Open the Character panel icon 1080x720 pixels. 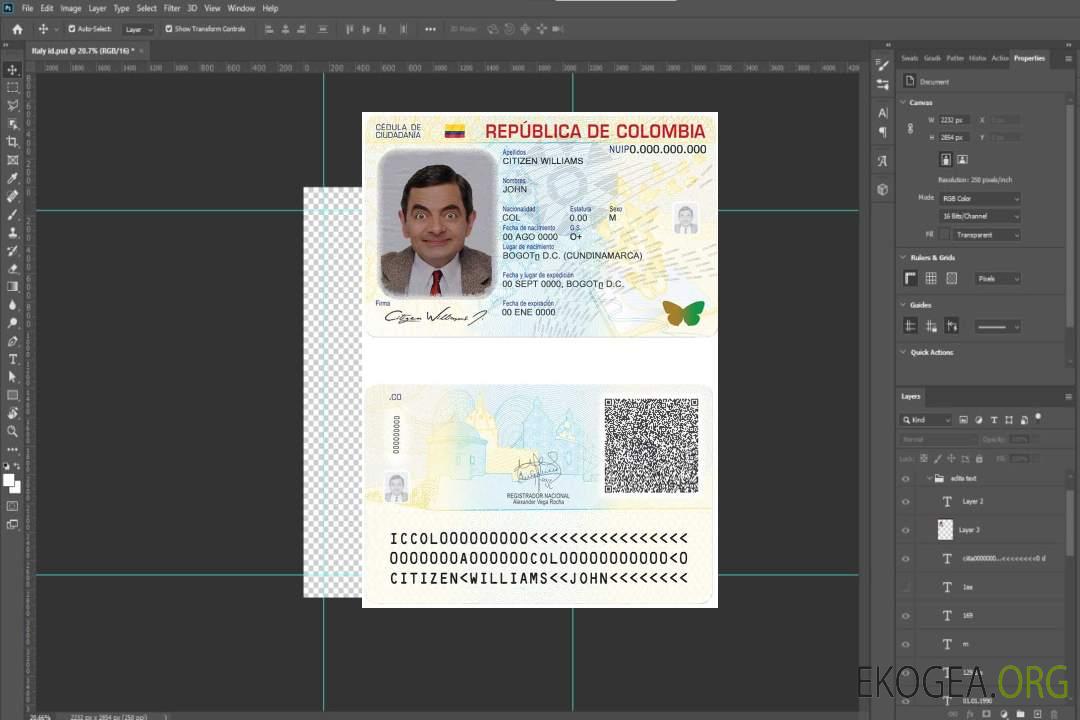click(883, 112)
